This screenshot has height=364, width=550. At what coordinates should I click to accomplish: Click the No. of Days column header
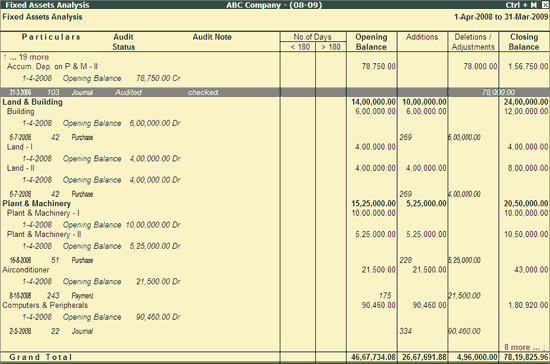coord(313,37)
